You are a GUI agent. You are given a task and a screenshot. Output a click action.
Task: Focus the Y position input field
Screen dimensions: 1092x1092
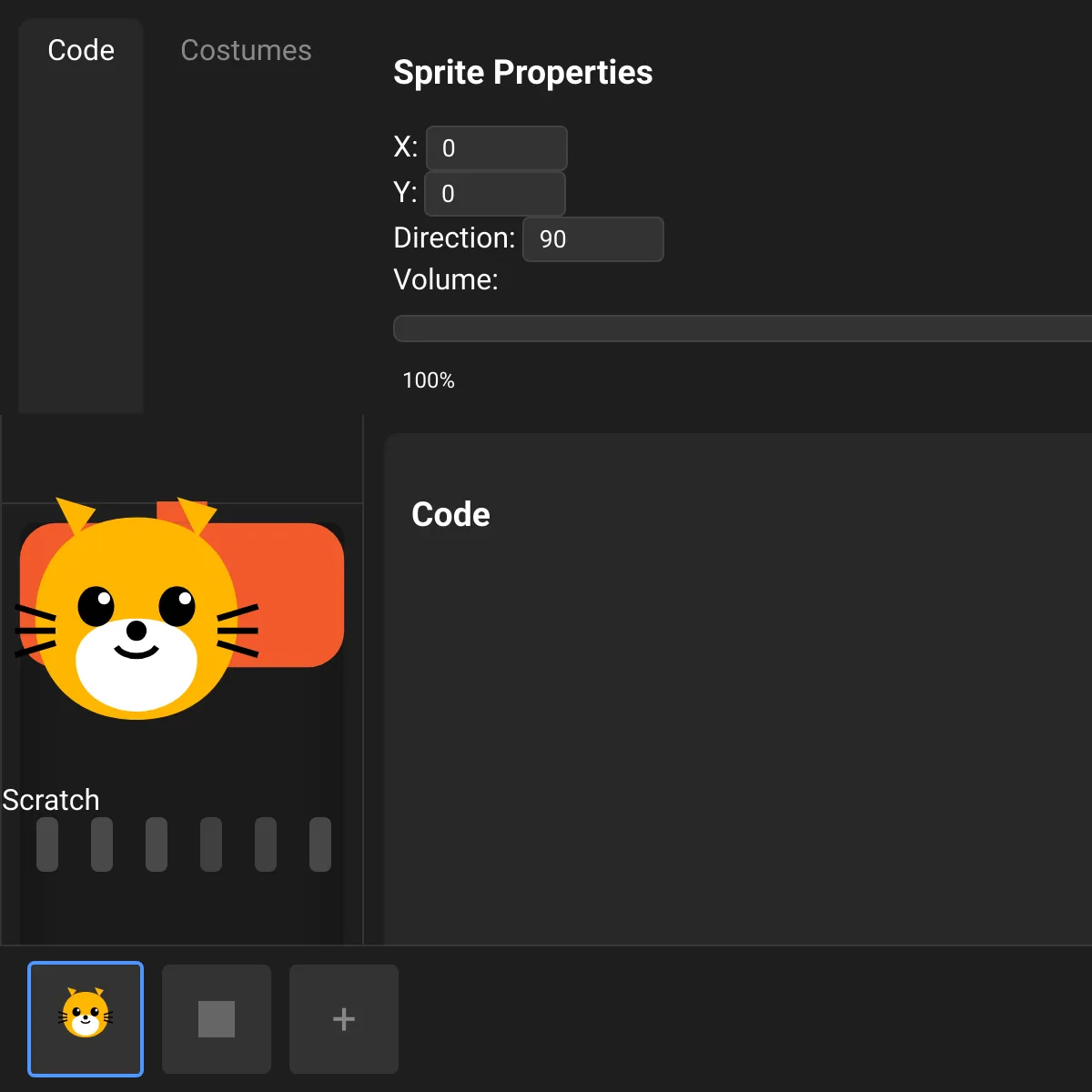tap(495, 194)
